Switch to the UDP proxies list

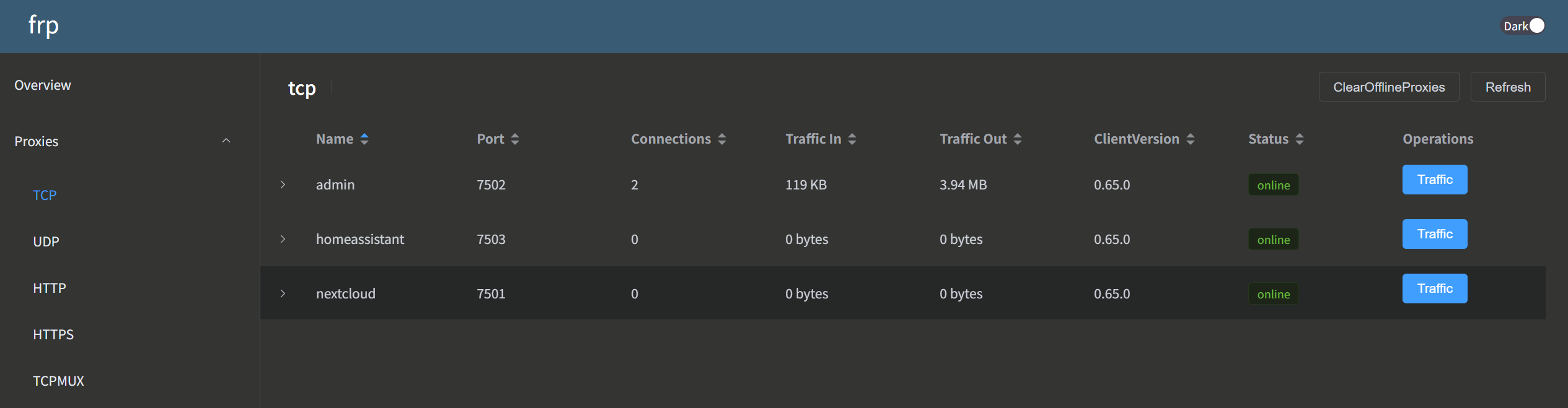(46, 241)
